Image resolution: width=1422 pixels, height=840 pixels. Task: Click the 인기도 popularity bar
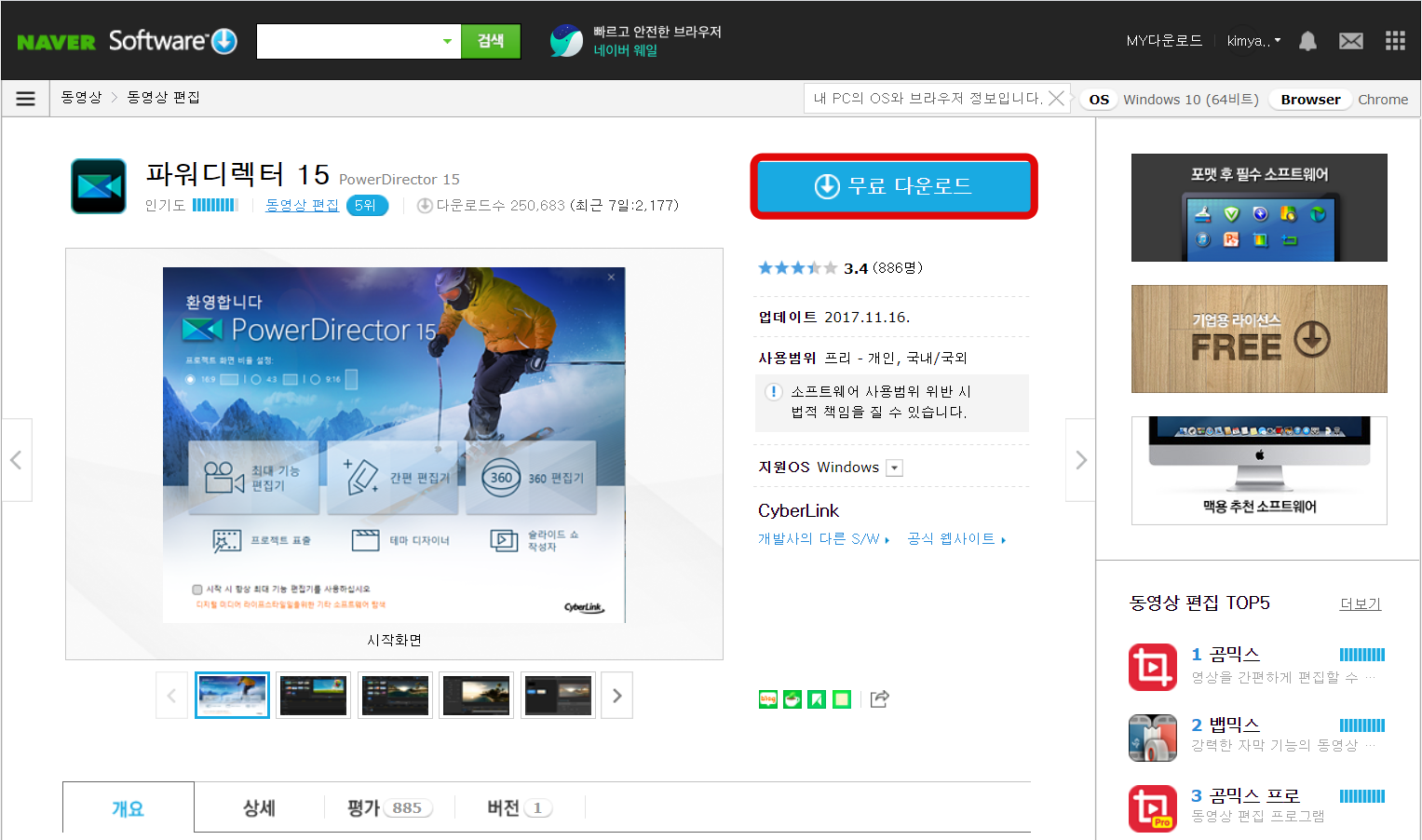click(215, 205)
